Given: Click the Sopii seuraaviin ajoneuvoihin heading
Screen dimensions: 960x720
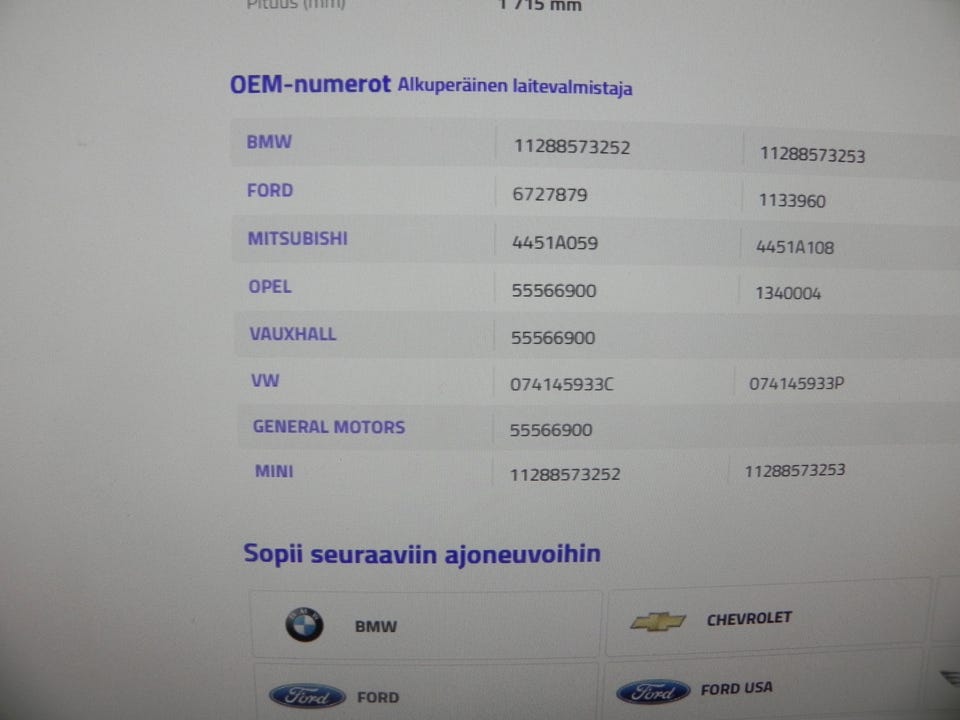Looking at the screenshot, I should 422,554.
